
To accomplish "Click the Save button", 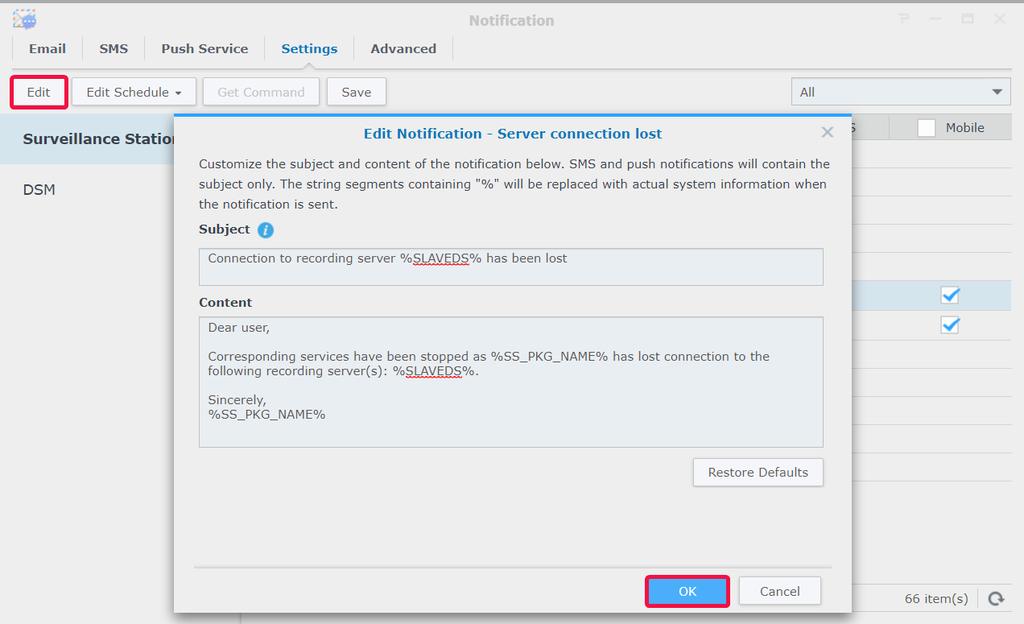I will point(356,92).
